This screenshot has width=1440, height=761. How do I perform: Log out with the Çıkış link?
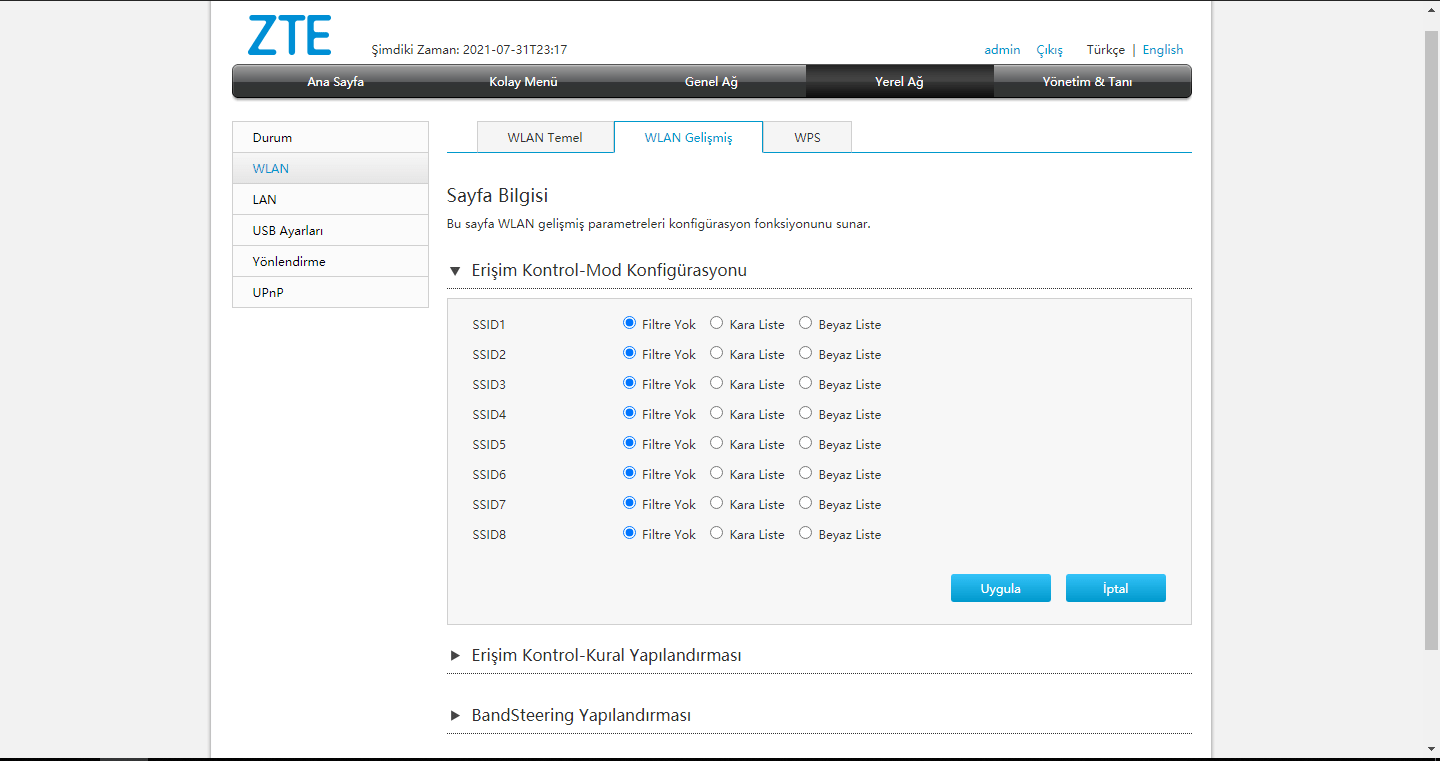point(1049,49)
